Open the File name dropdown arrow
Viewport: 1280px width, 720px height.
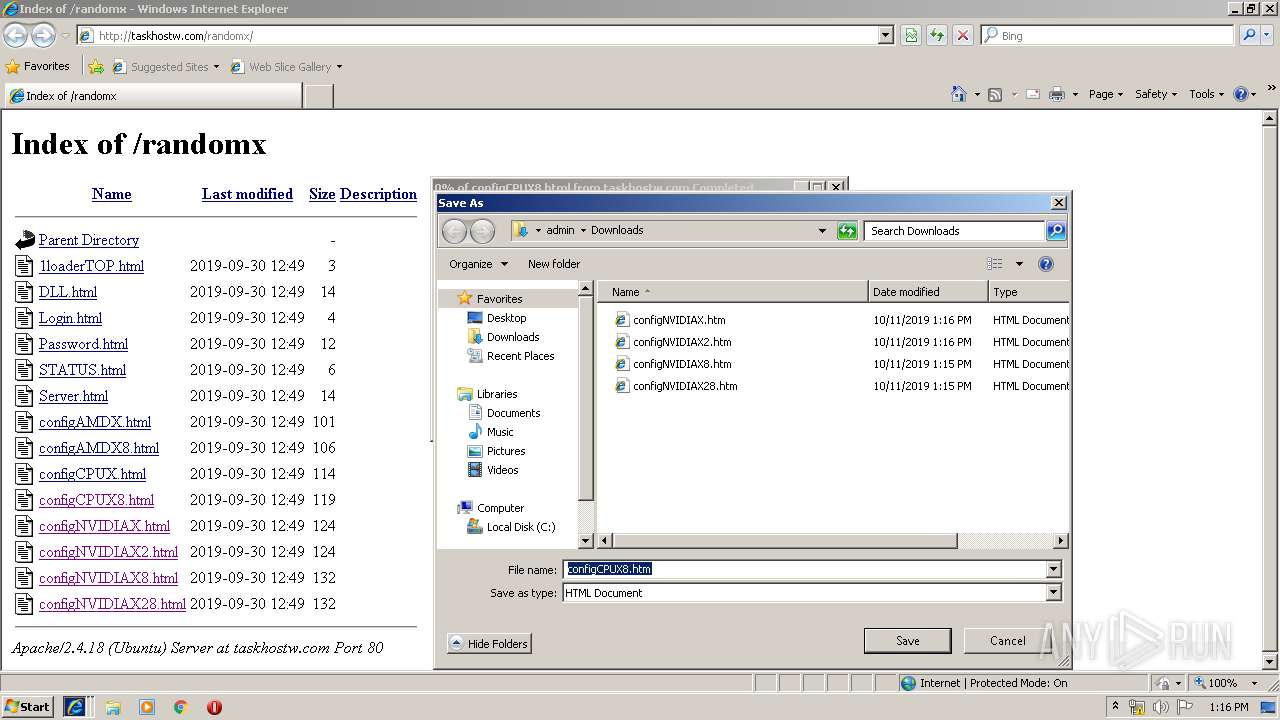[x=1053, y=569]
